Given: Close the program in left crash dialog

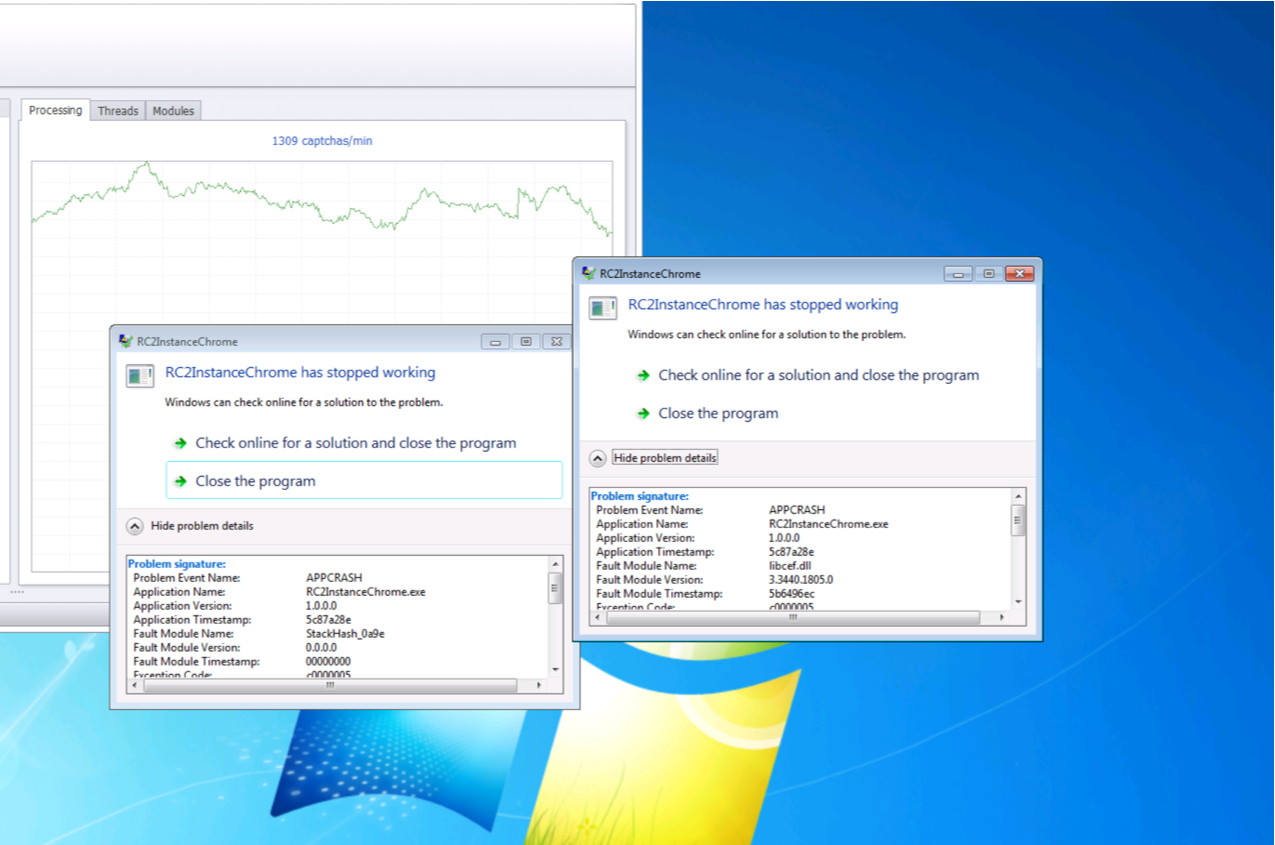Looking at the screenshot, I should [x=364, y=480].
